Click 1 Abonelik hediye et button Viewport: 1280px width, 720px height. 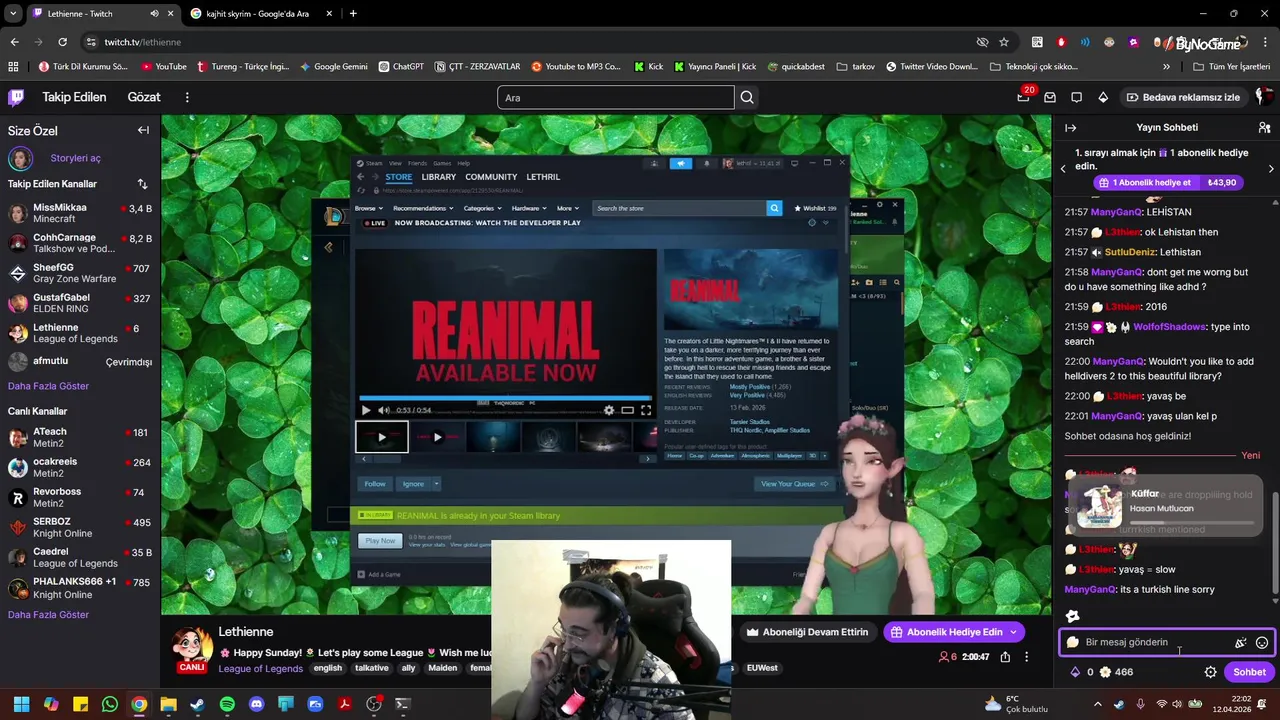click(x=1168, y=183)
